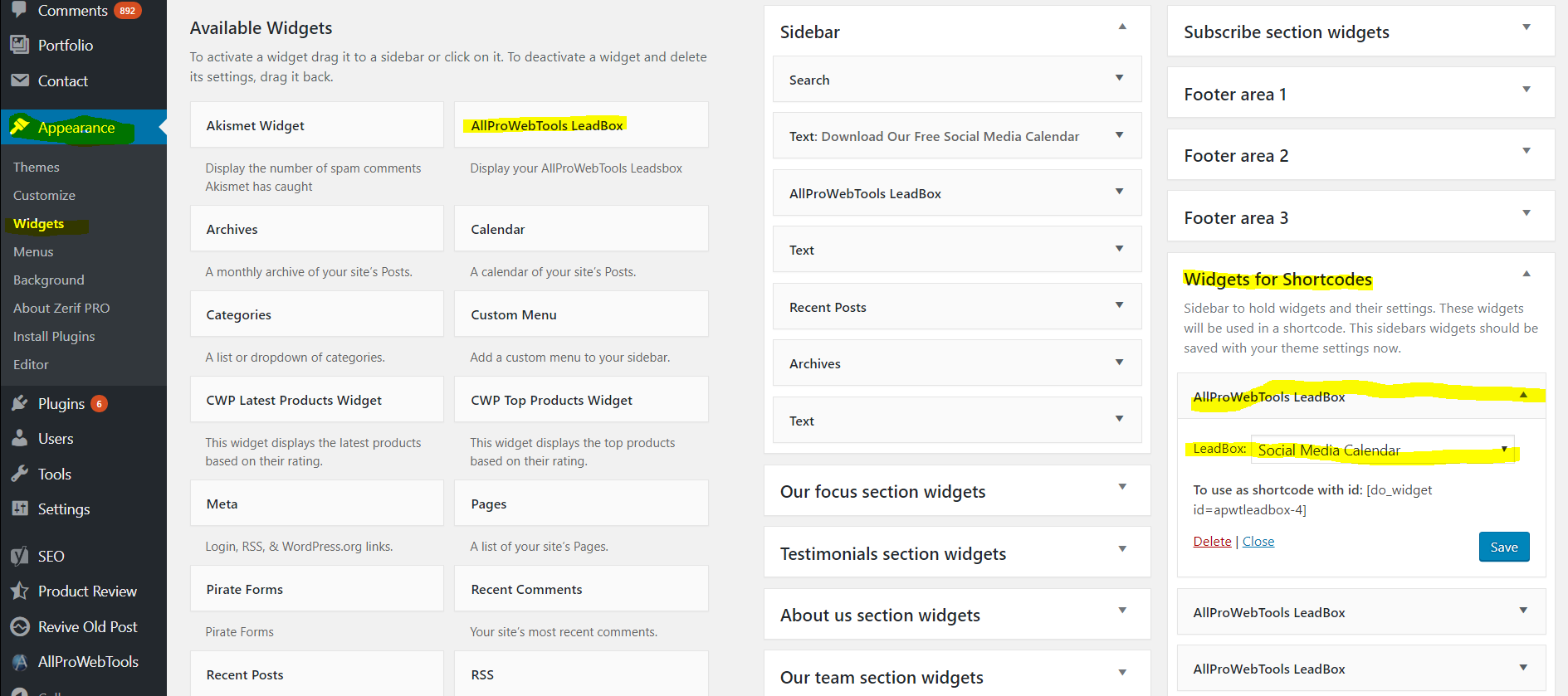This screenshot has height=696, width=1568.
Task: Click the Pirate Forms available widget
Action: [317, 589]
